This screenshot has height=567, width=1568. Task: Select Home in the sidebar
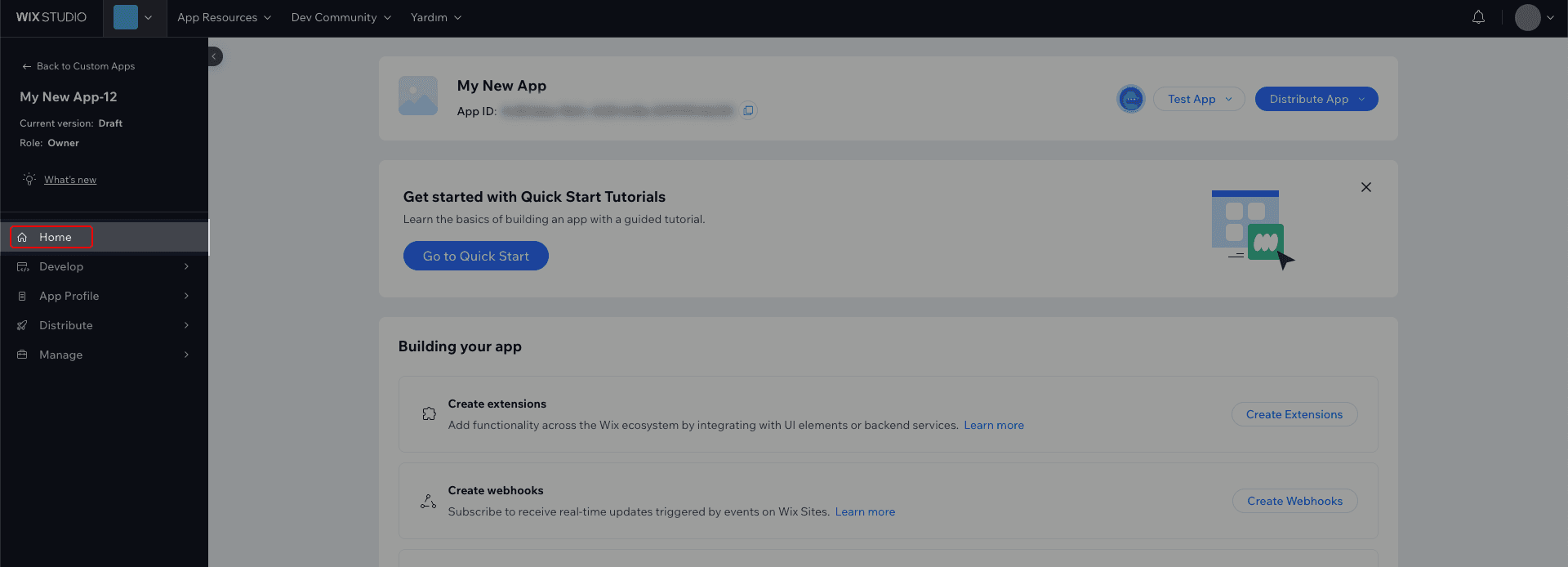105,237
